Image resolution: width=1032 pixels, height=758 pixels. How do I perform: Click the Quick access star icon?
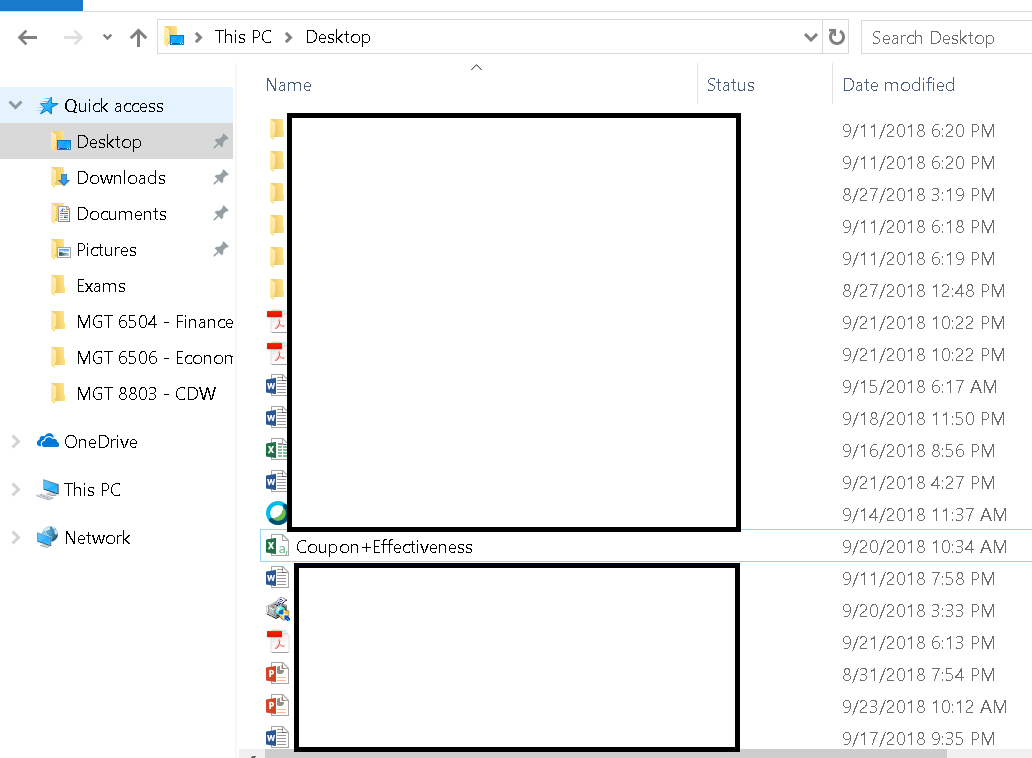pyautogui.click(x=47, y=105)
